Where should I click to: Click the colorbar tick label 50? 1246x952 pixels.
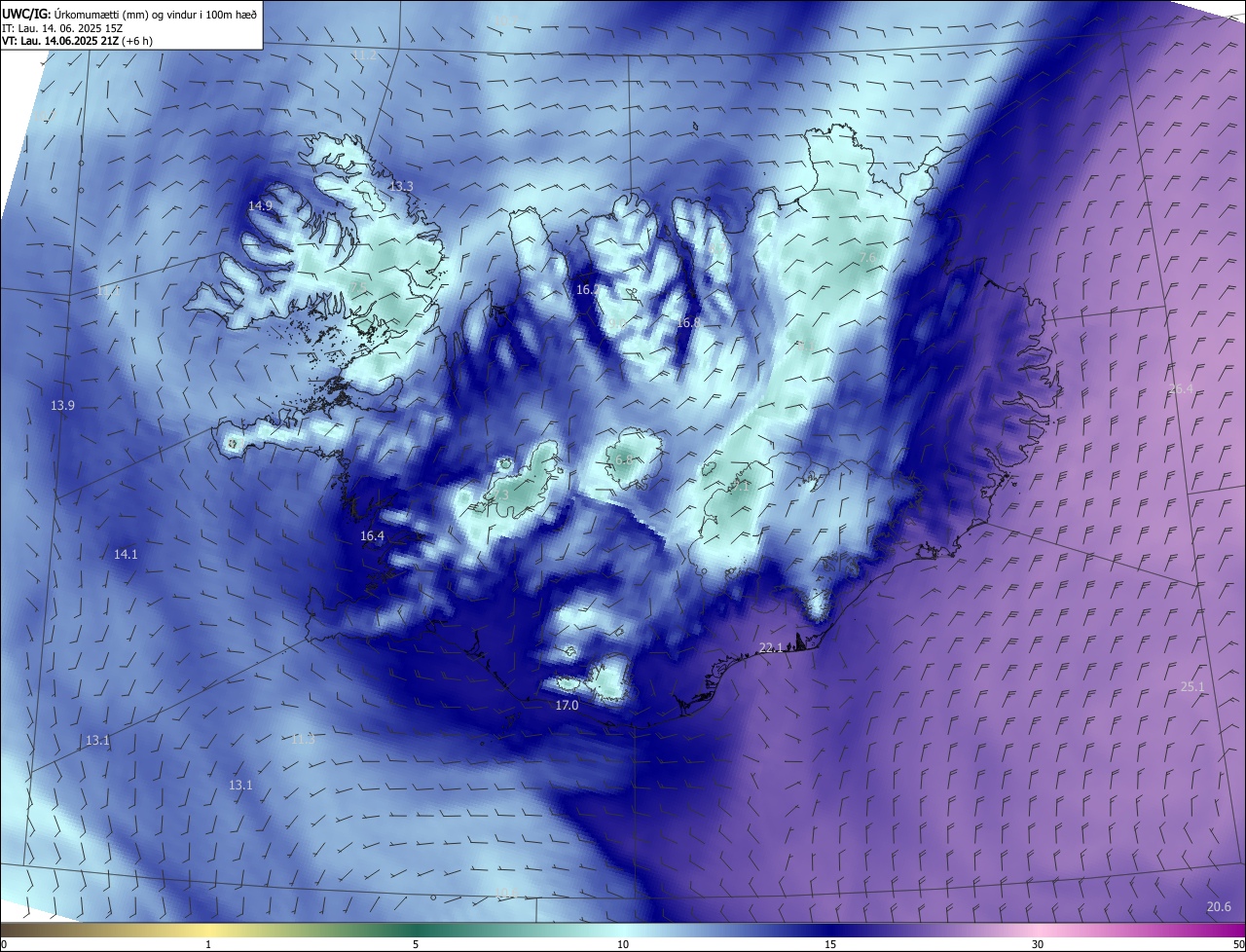[1238, 944]
